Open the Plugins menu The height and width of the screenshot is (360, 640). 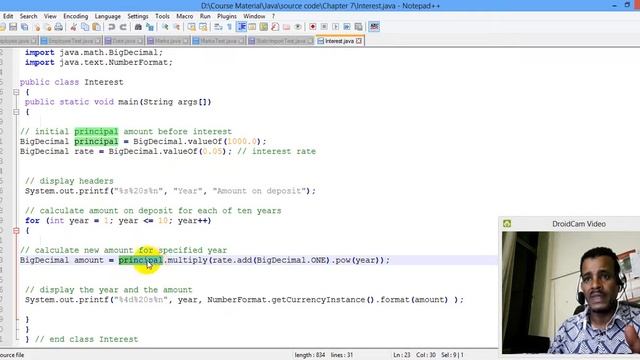click(227, 16)
